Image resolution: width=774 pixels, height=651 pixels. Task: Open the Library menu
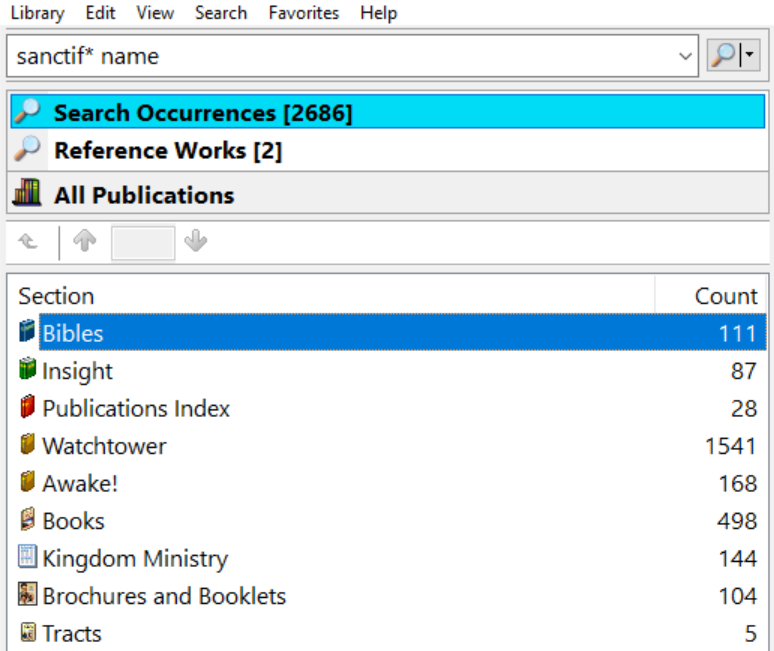[37, 12]
